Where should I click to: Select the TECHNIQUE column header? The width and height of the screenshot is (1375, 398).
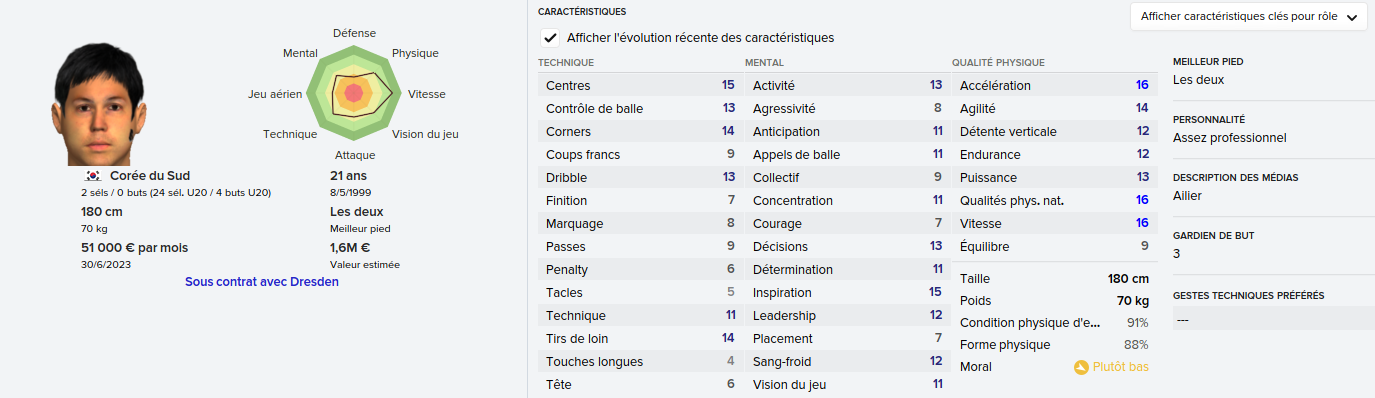[566, 62]
